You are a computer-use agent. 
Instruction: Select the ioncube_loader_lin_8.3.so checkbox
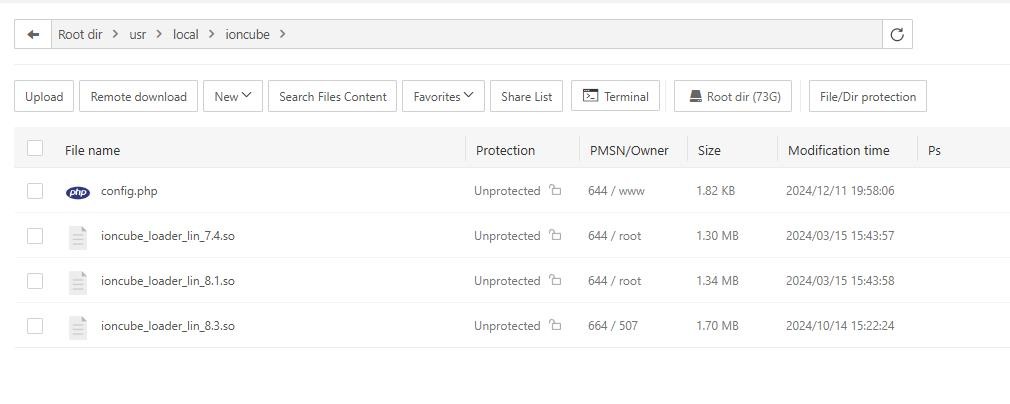point(35,326)
